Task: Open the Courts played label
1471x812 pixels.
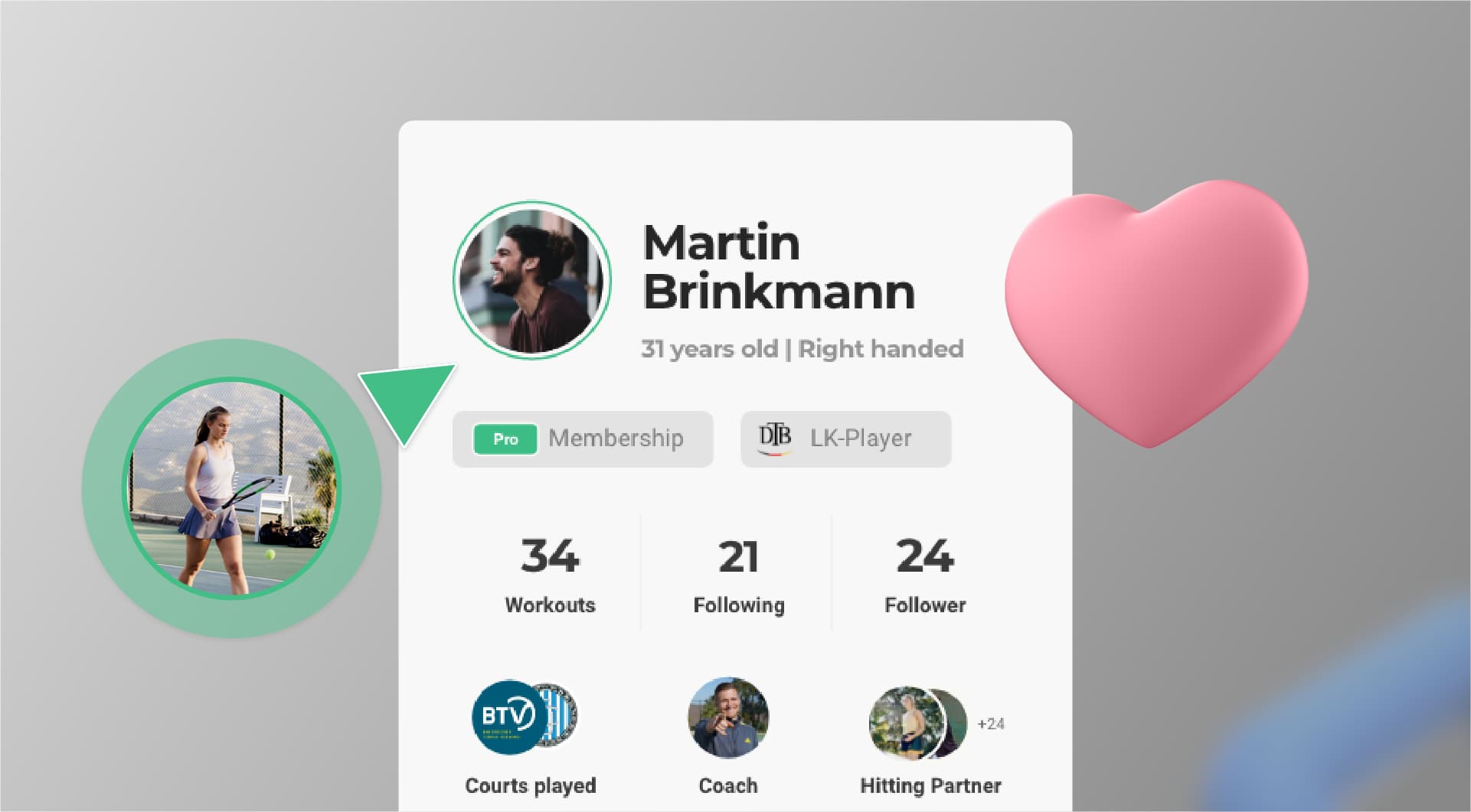Action: tap(531, 786)
